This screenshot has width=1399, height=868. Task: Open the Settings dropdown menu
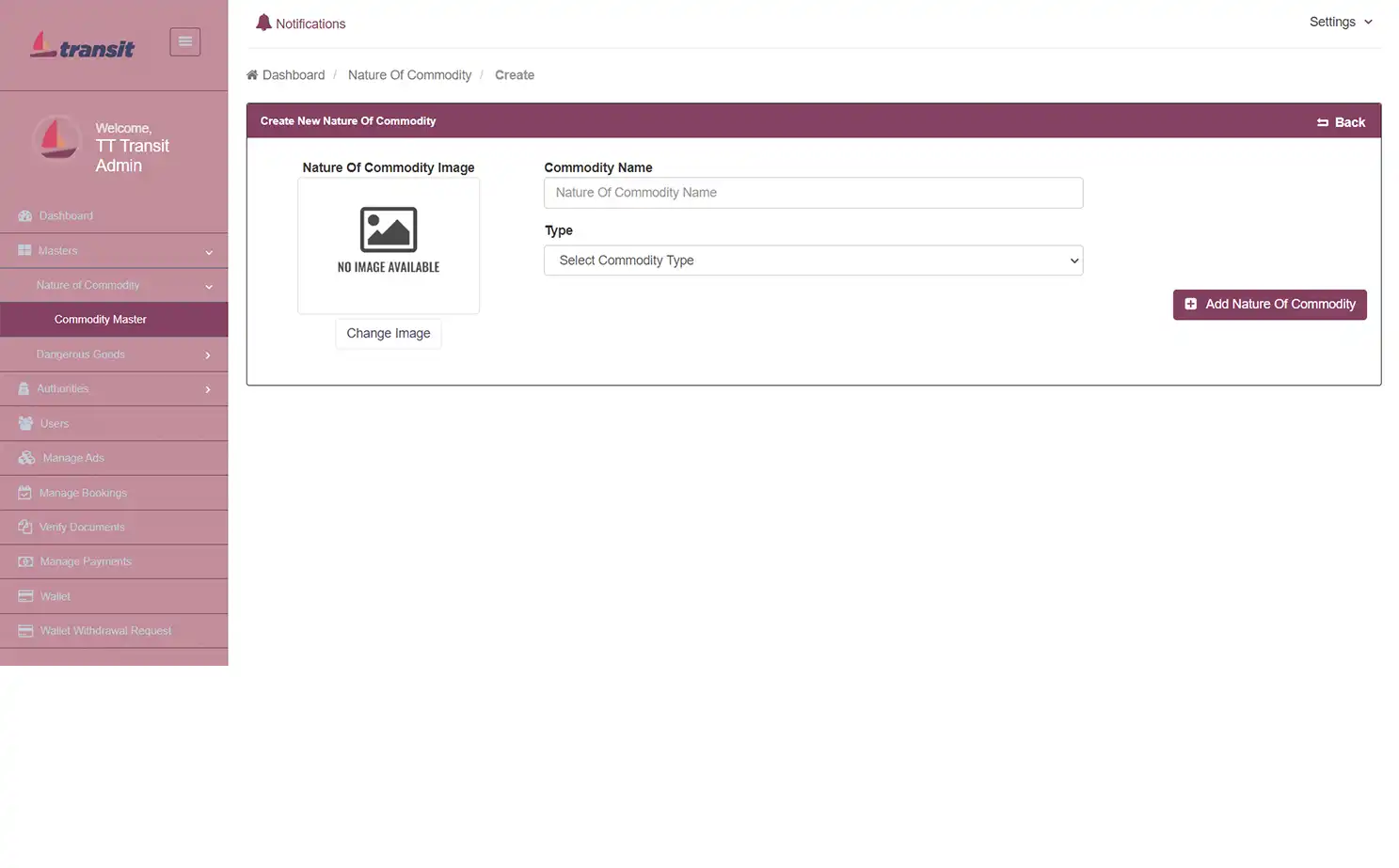1340,22
